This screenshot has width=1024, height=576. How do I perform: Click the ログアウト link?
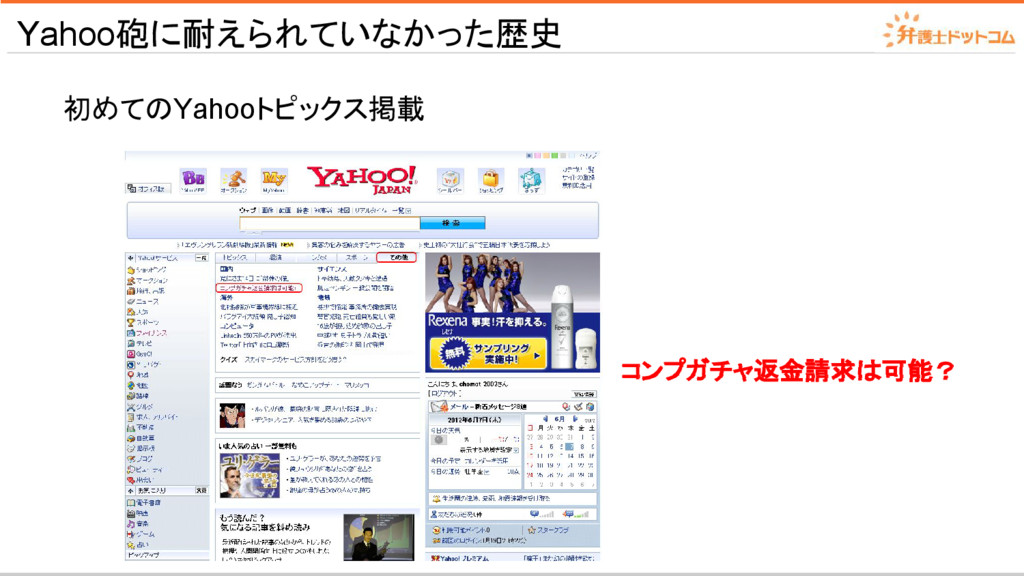[444, 394]
